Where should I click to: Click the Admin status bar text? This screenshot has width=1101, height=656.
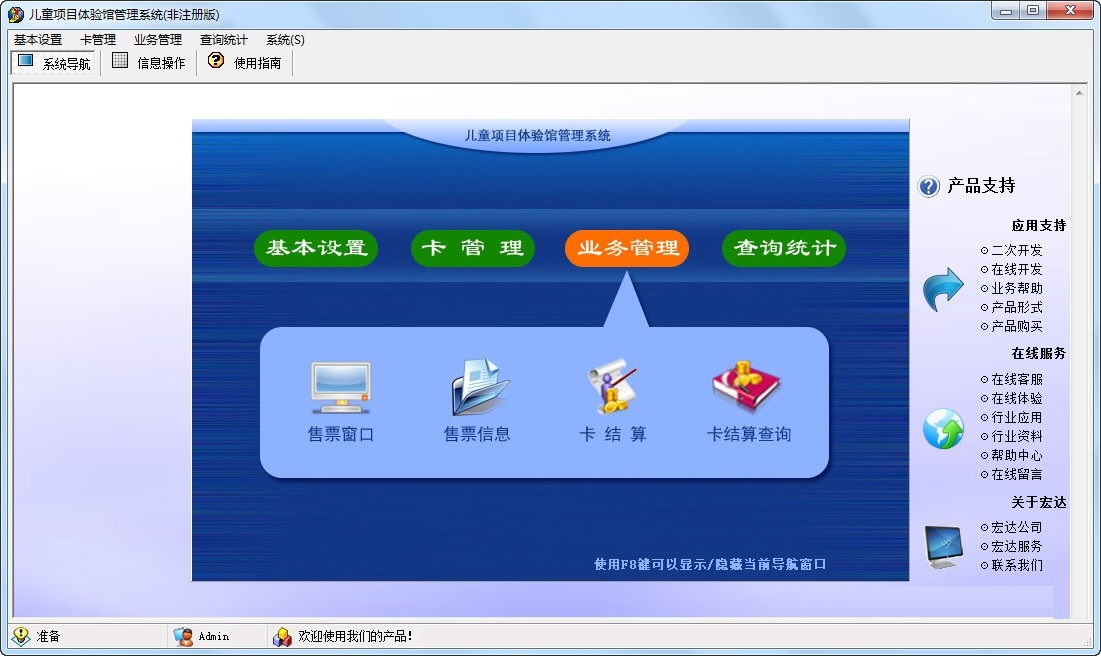[x=213, y=636]
